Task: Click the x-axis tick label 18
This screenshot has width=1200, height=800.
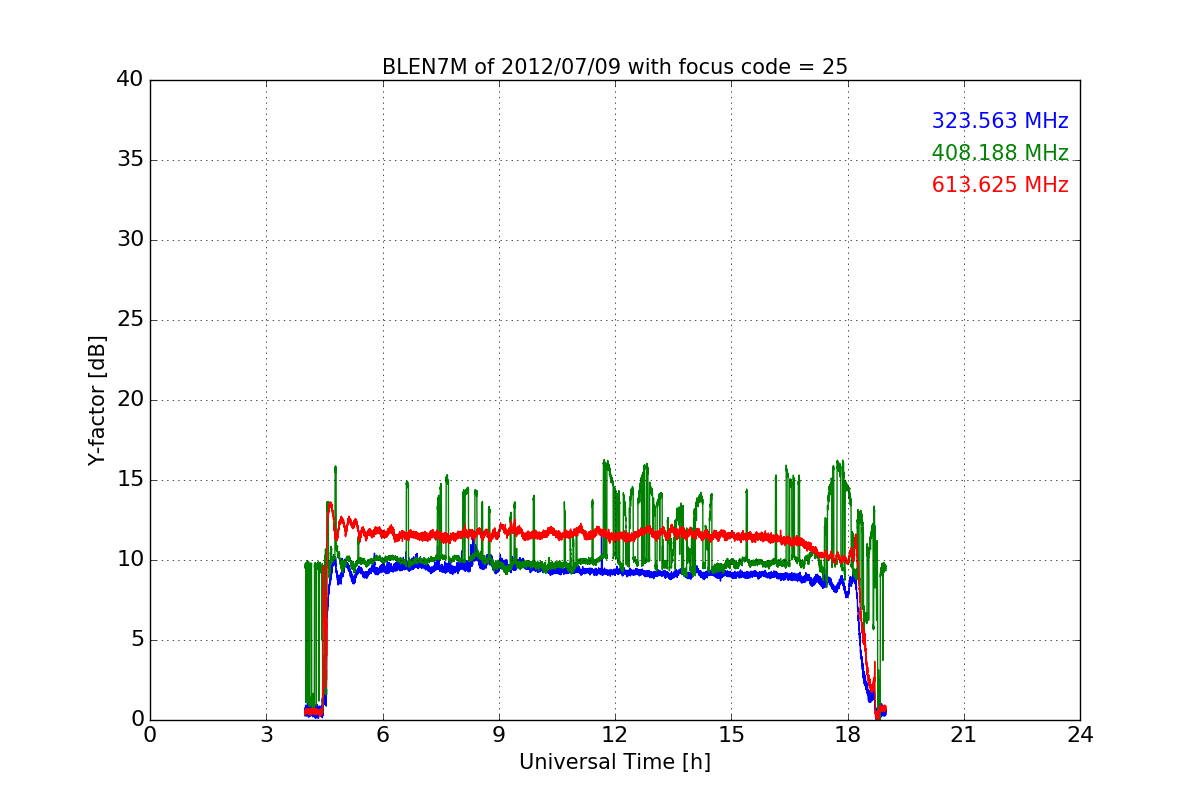Action: tap(847, 735)
